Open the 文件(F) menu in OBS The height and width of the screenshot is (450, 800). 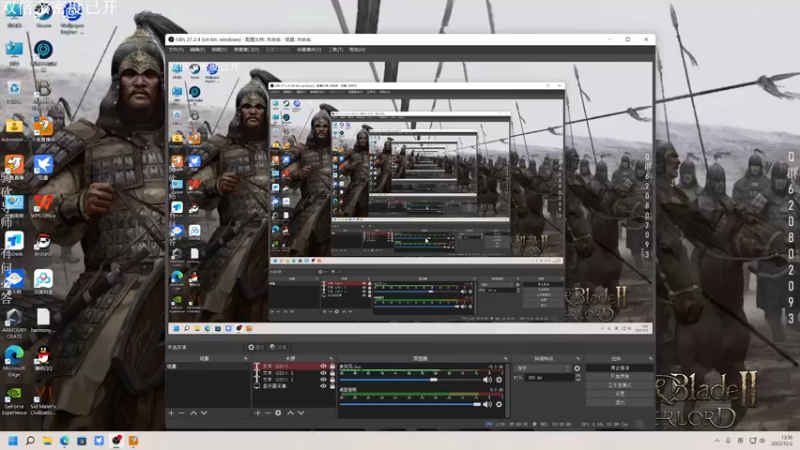tap(176, 49)
